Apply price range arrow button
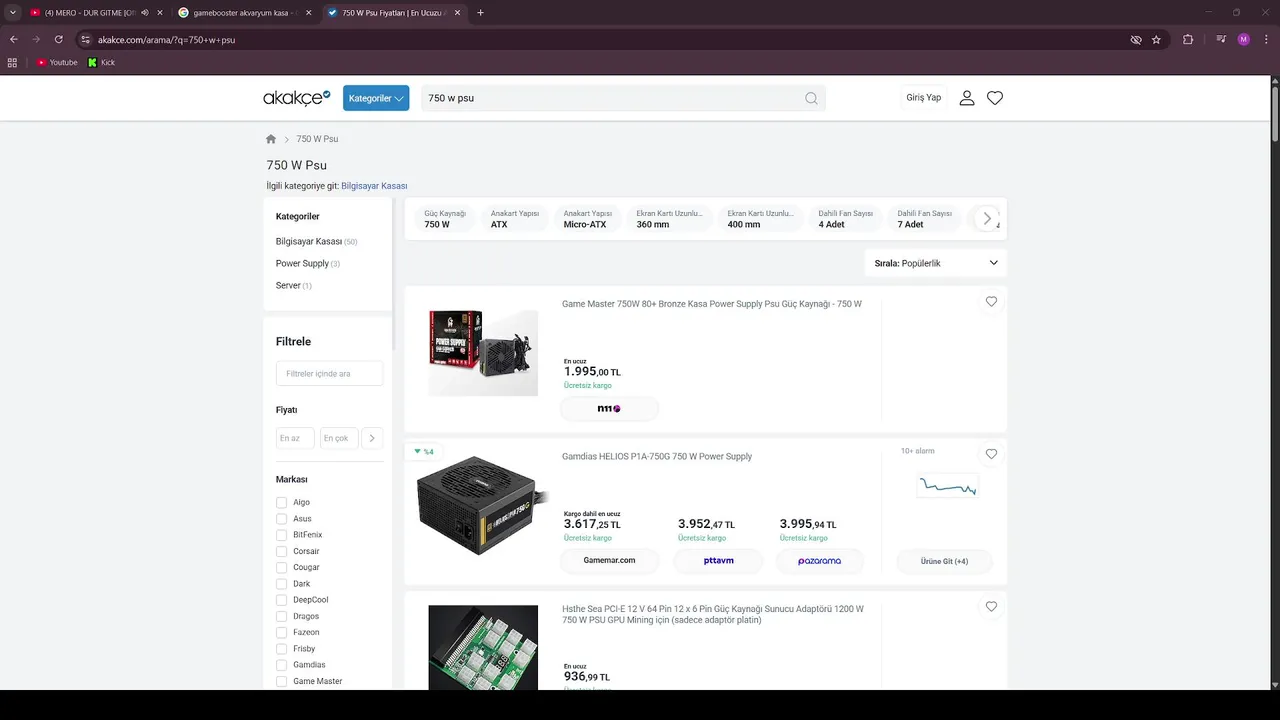1280x720 pixels. 372,438
